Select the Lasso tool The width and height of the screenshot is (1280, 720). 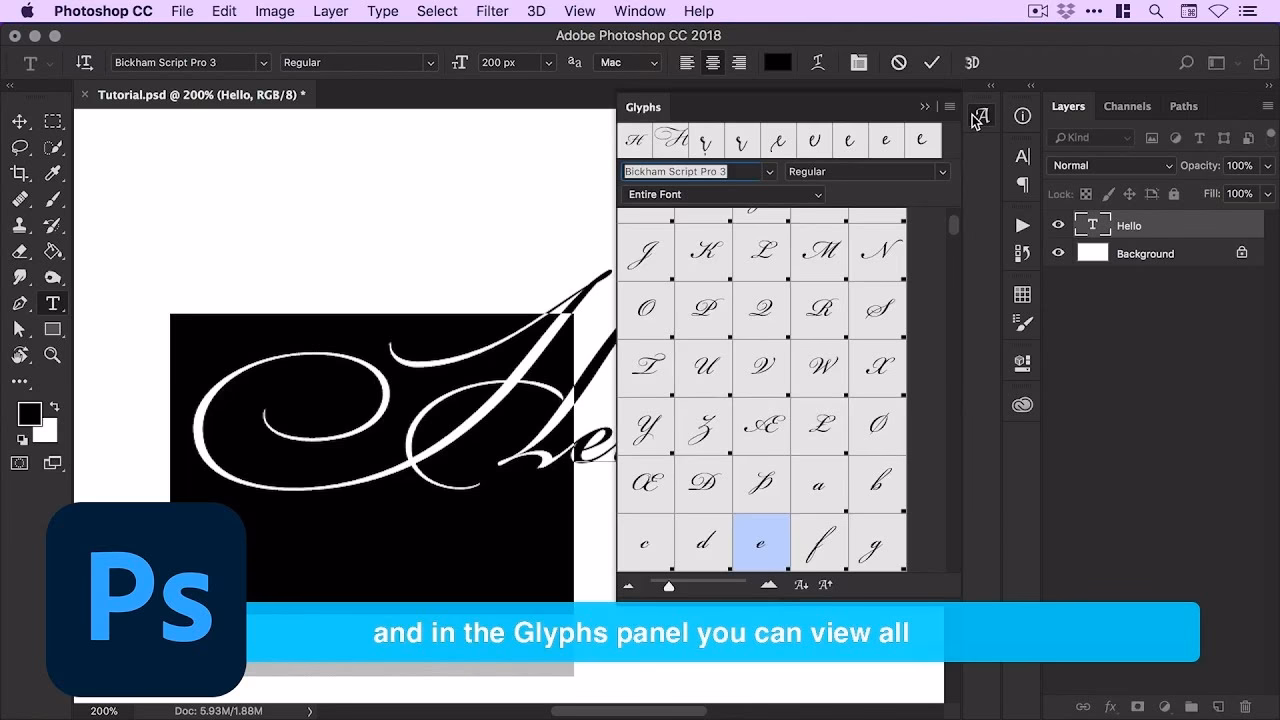tap(21, 147)
